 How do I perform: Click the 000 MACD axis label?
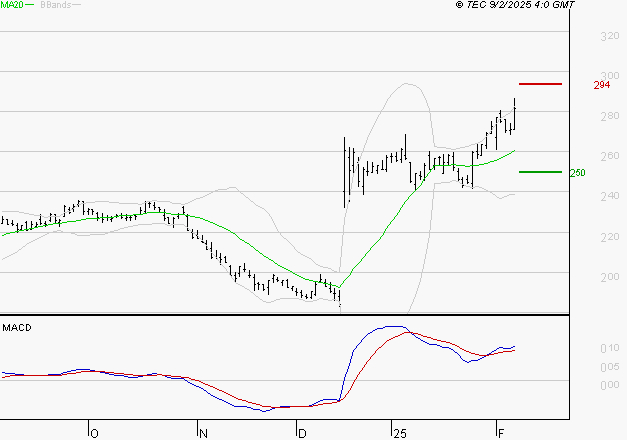(x=610, y=385)
